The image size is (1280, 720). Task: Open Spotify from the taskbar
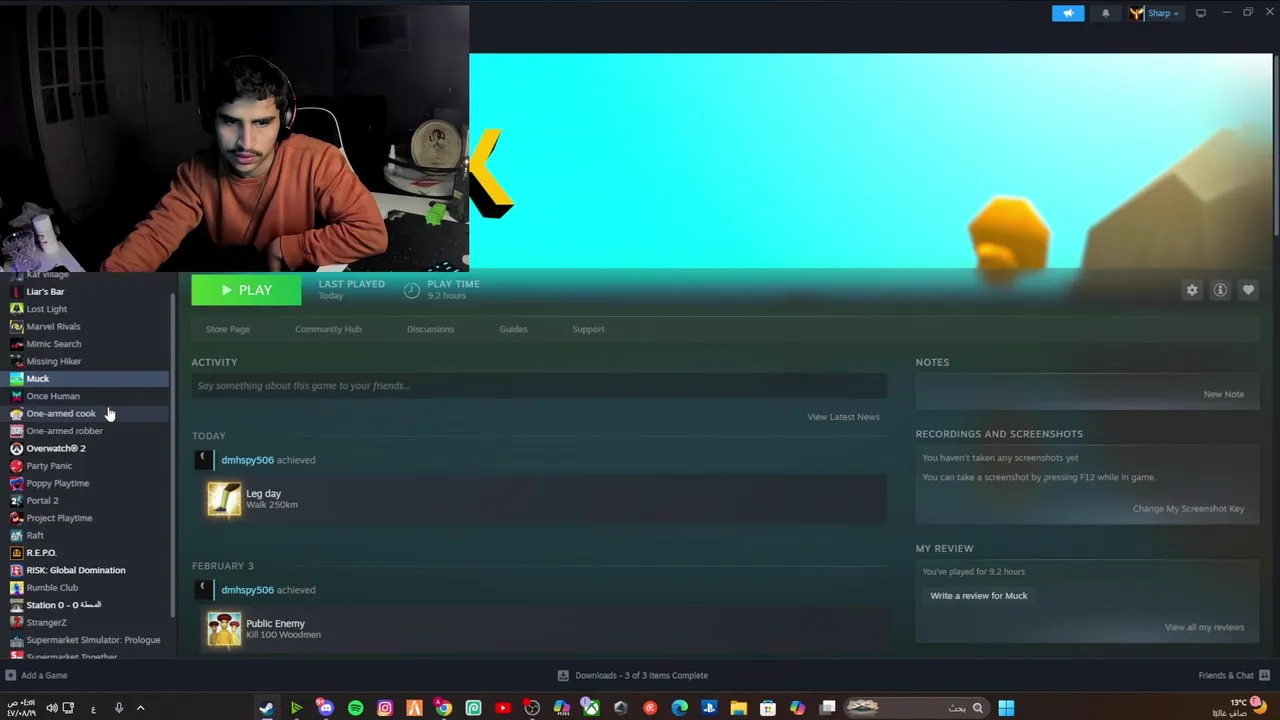click(x=355, y=708)
